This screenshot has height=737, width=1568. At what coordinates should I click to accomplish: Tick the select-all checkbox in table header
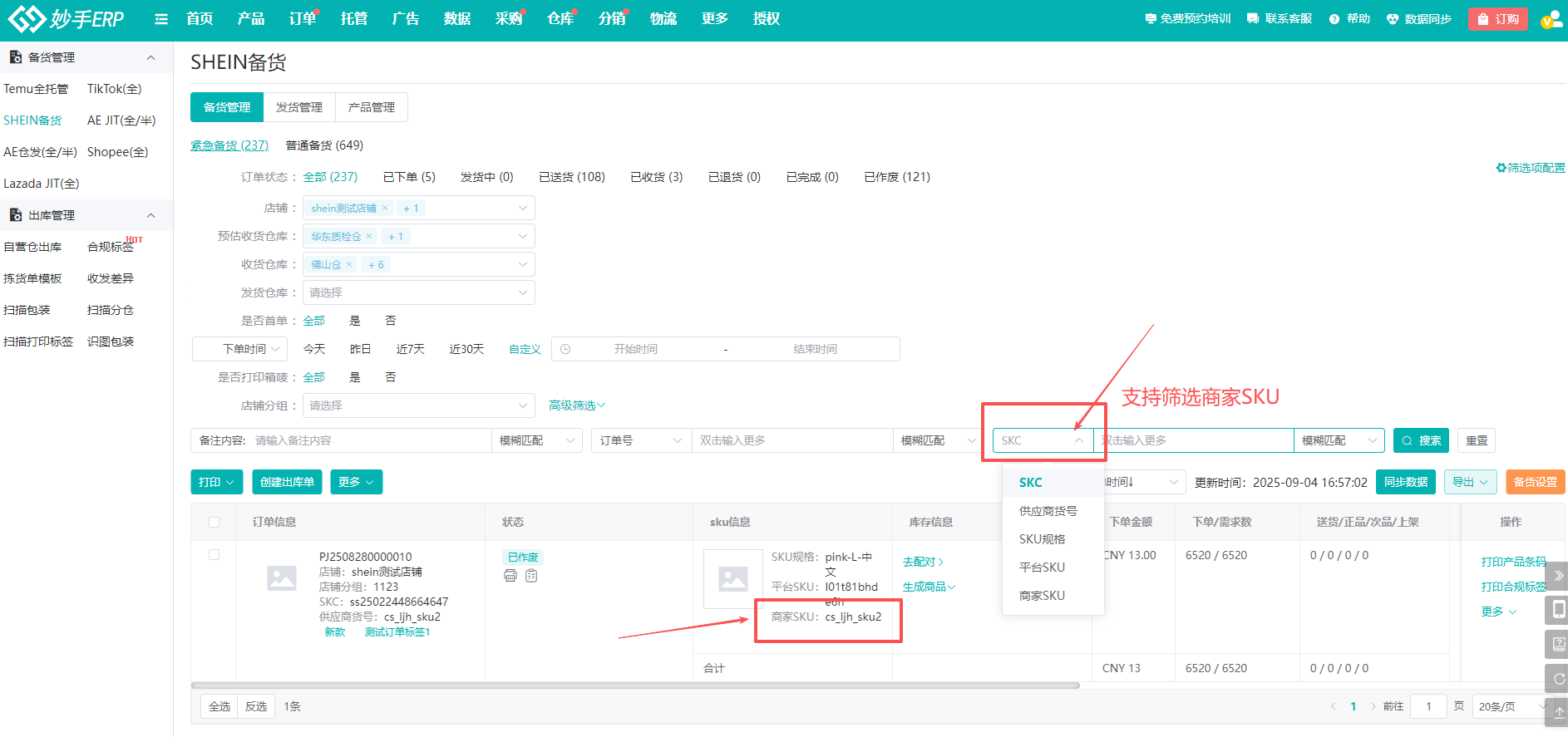tap(214, 522)
